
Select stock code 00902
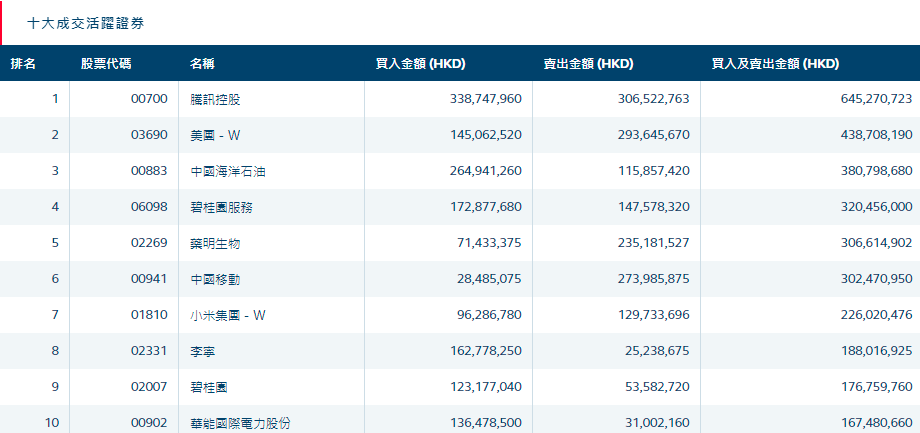tap(149, 422)
